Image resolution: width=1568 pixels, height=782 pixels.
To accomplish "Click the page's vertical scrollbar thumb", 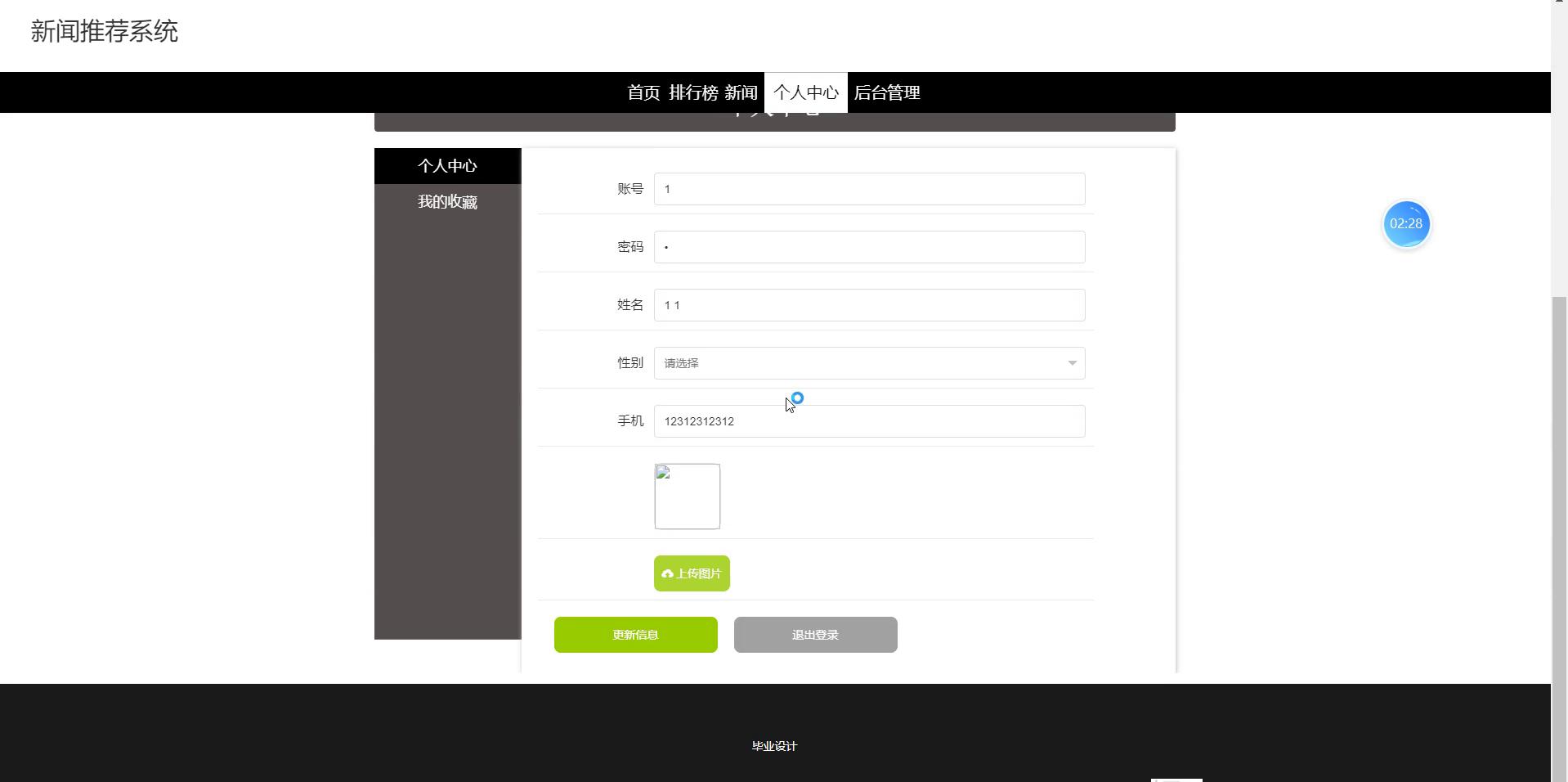I will click(x=1559, y=532).
